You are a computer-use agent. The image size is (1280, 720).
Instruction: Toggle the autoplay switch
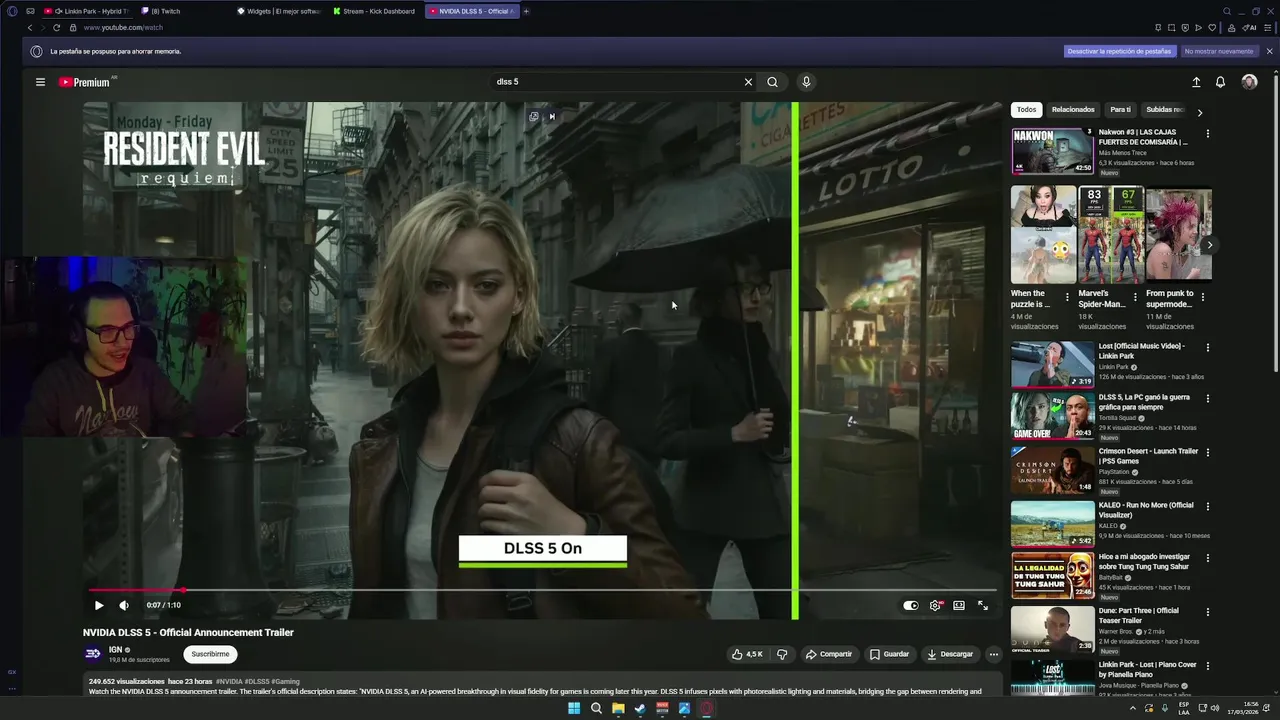coord(911,605)
